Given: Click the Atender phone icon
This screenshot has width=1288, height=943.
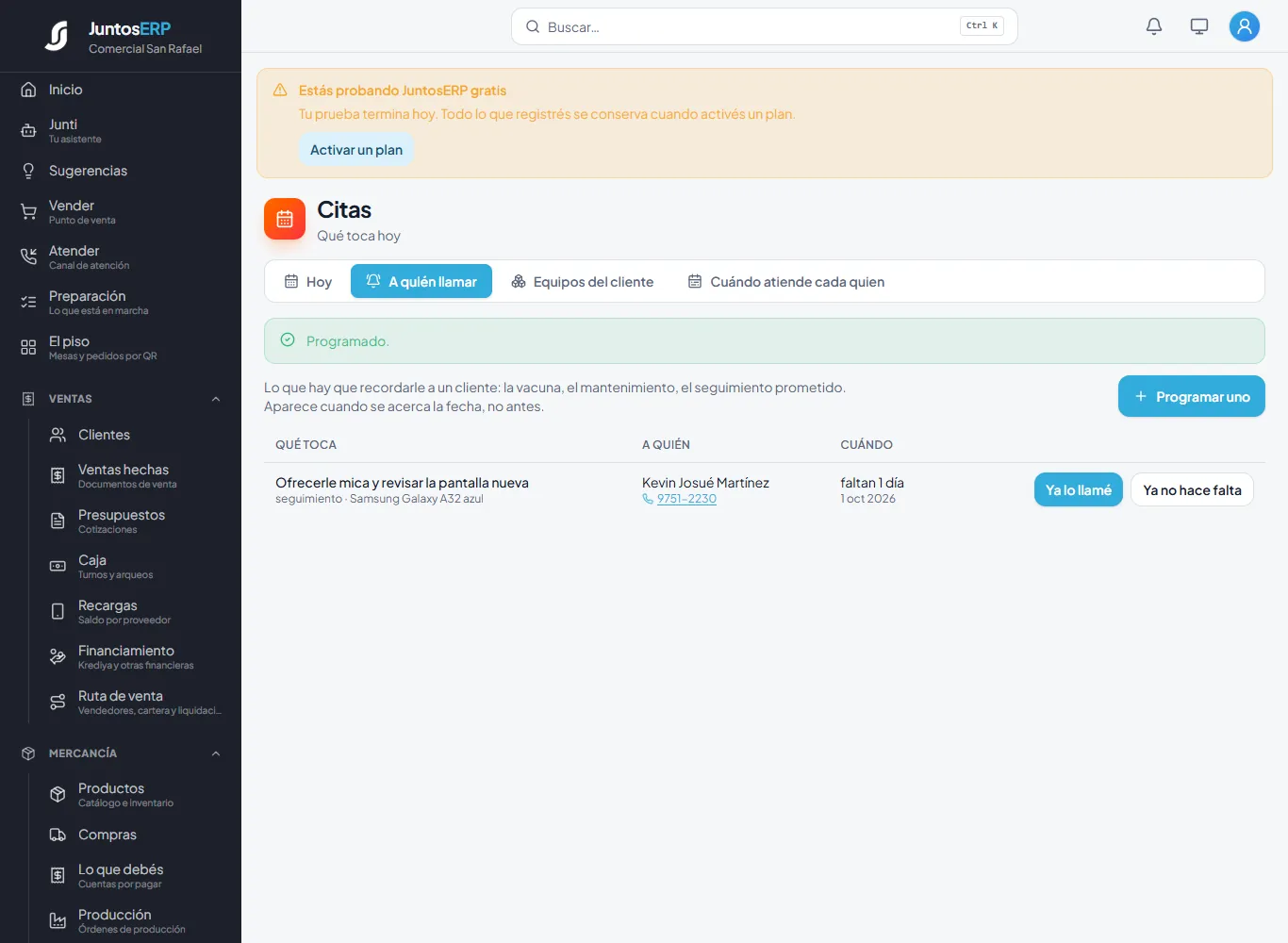Looking at the screenshot, I should click(28, 257).
